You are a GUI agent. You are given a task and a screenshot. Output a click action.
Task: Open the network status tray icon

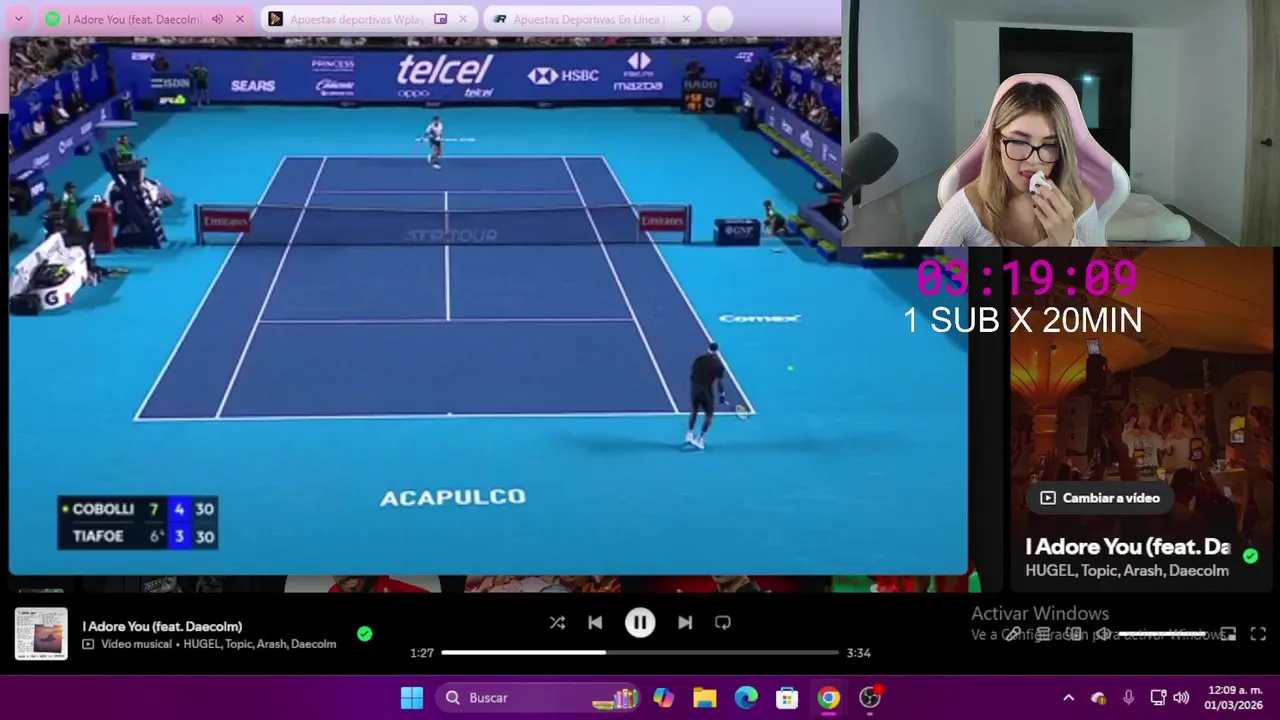click(1158, 698)
